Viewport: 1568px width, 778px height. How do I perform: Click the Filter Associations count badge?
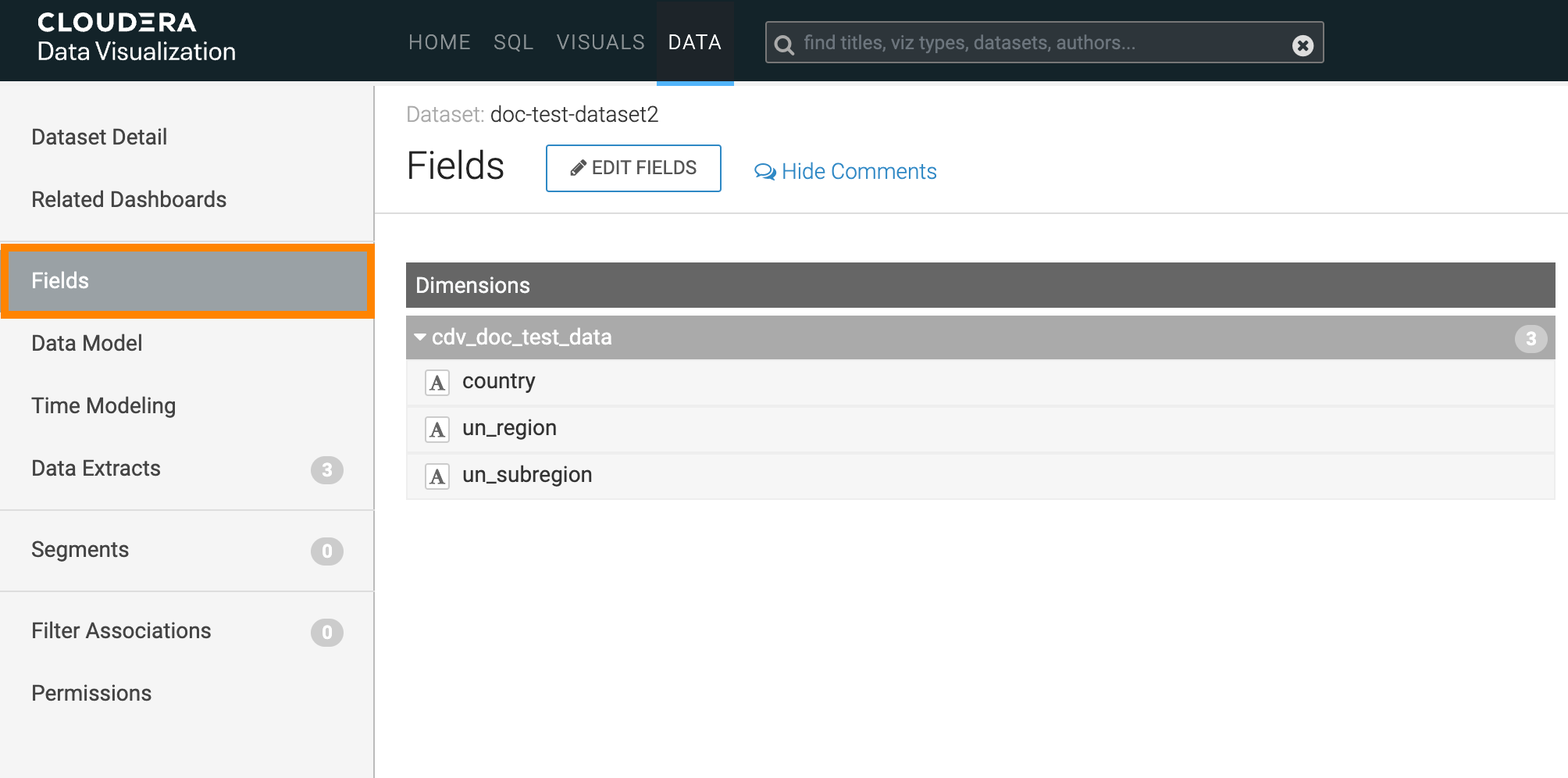pyautogui.click(x=326, y=632)
